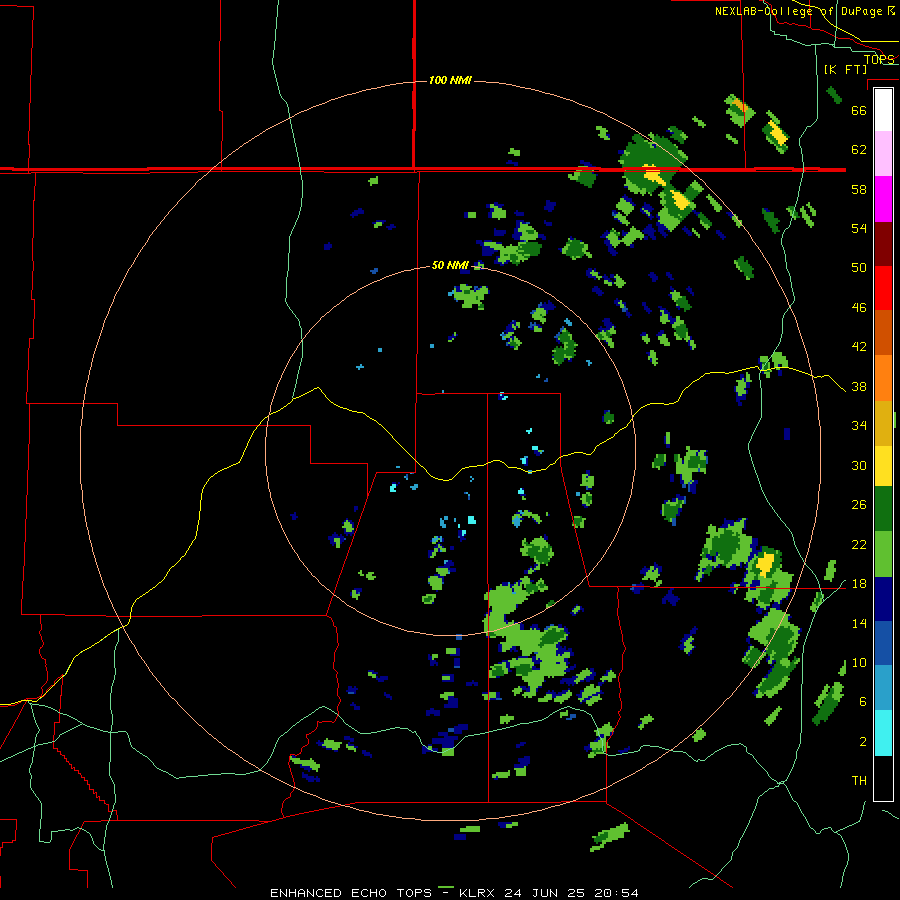This screenshot has width=900, height=900.
Task: Click the cyan legend swatch near 2
Action: pyautogui.click(x=883, y=733)
